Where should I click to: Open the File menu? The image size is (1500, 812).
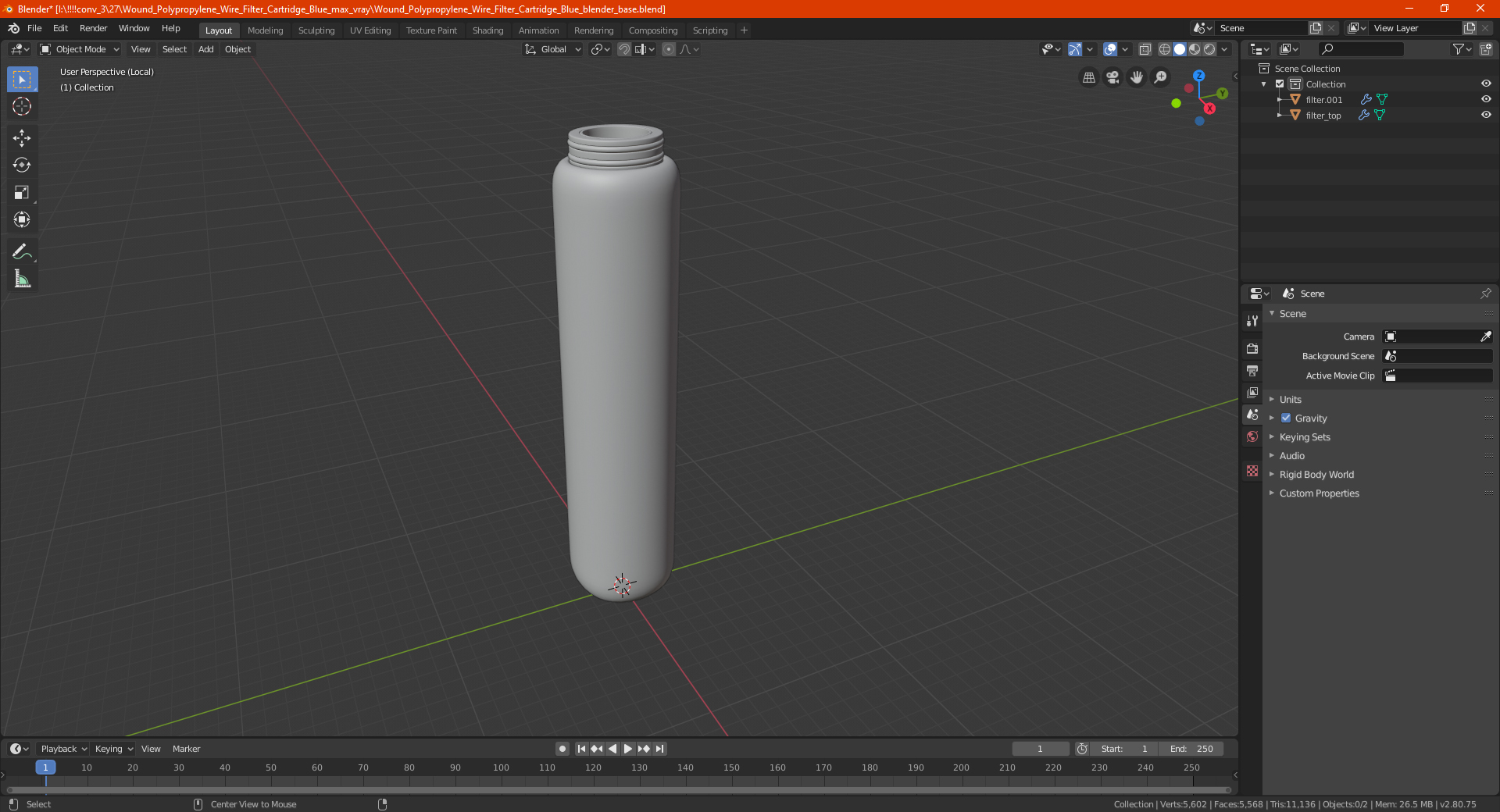point(34,28)
